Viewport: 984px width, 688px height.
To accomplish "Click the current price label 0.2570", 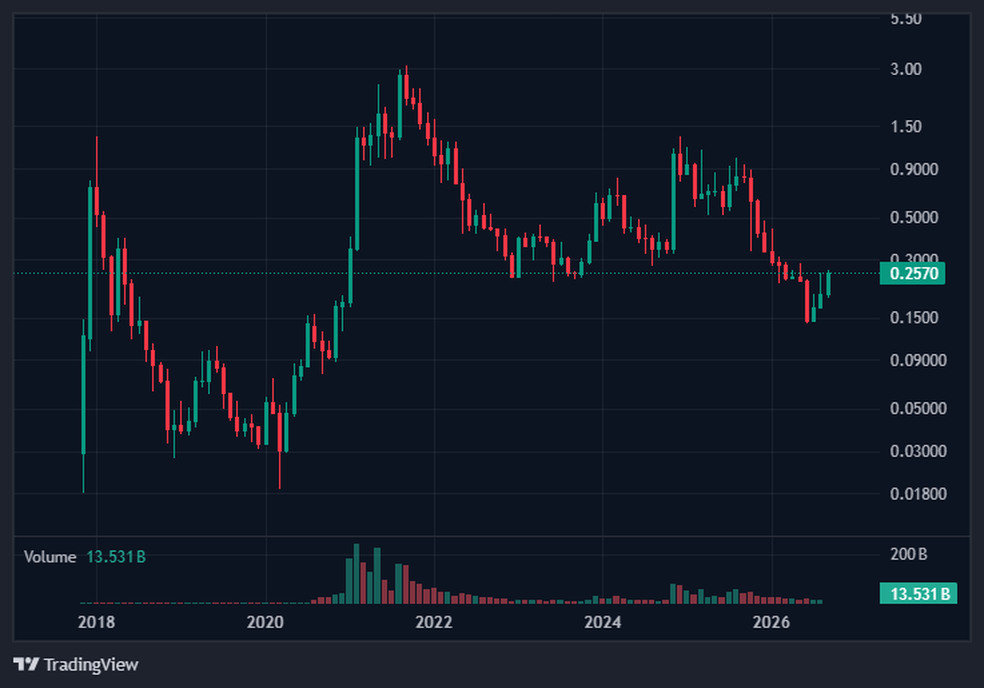I will tap(912, 274).
